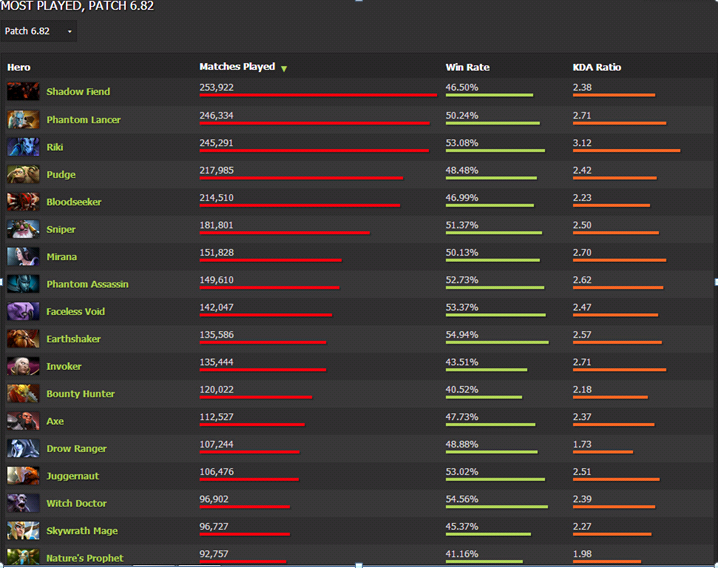The height and width of the screenshot is (568, 718).
Task: Click the Skywrath Mage hero portrait icon
Action: tap(23, 530)
